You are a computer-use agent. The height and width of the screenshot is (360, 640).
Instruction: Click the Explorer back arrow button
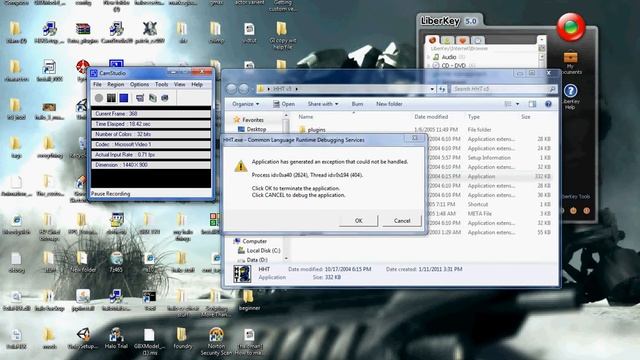(231, 89)
